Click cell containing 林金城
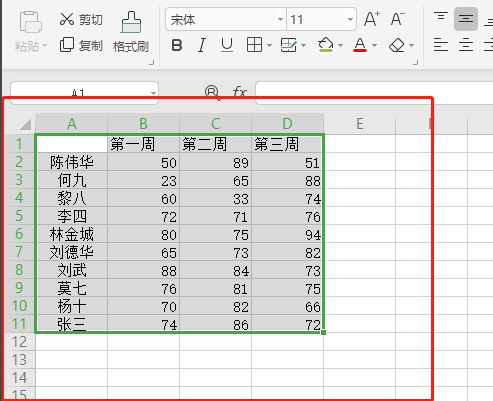The image size is (493, 401). click(x=71, y=234)
